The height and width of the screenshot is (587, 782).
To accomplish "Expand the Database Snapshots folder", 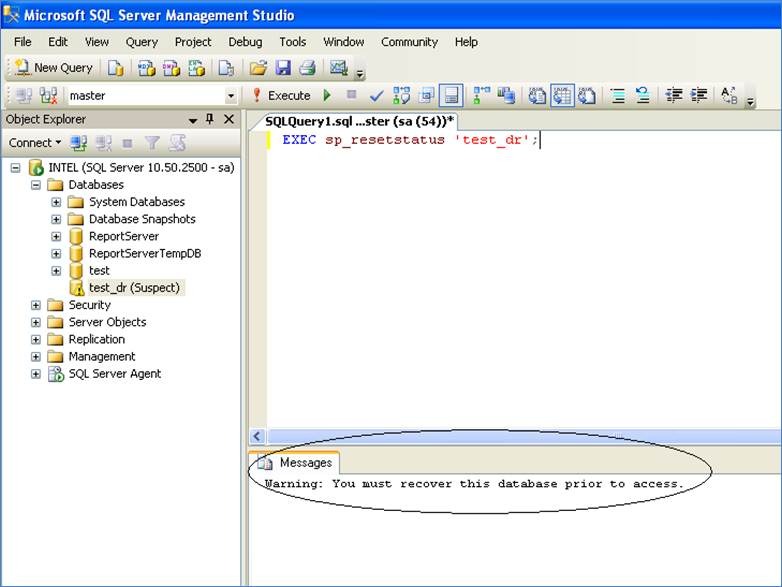I will (x=56, y=219).
